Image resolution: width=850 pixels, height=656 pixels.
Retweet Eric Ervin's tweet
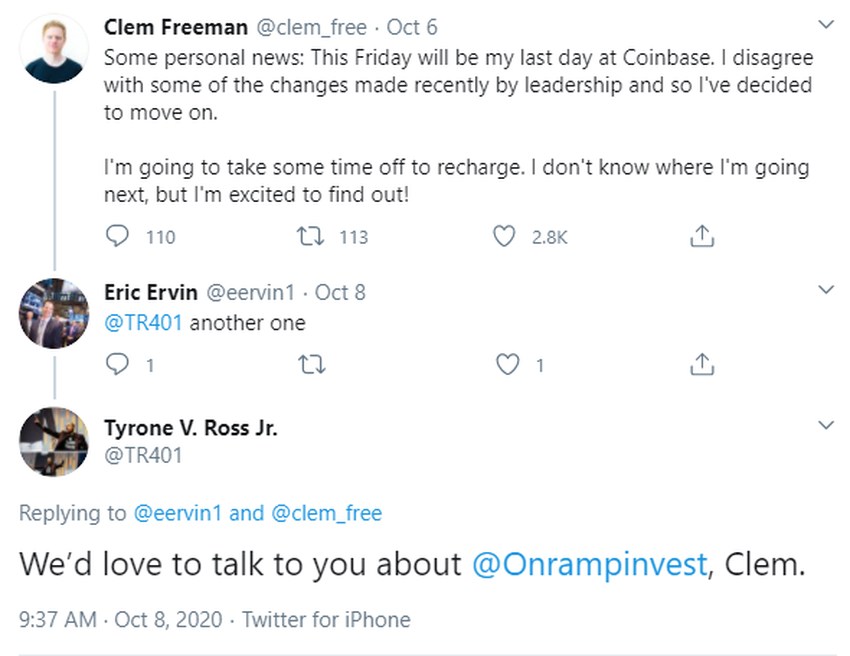click(x=312, y=364)
